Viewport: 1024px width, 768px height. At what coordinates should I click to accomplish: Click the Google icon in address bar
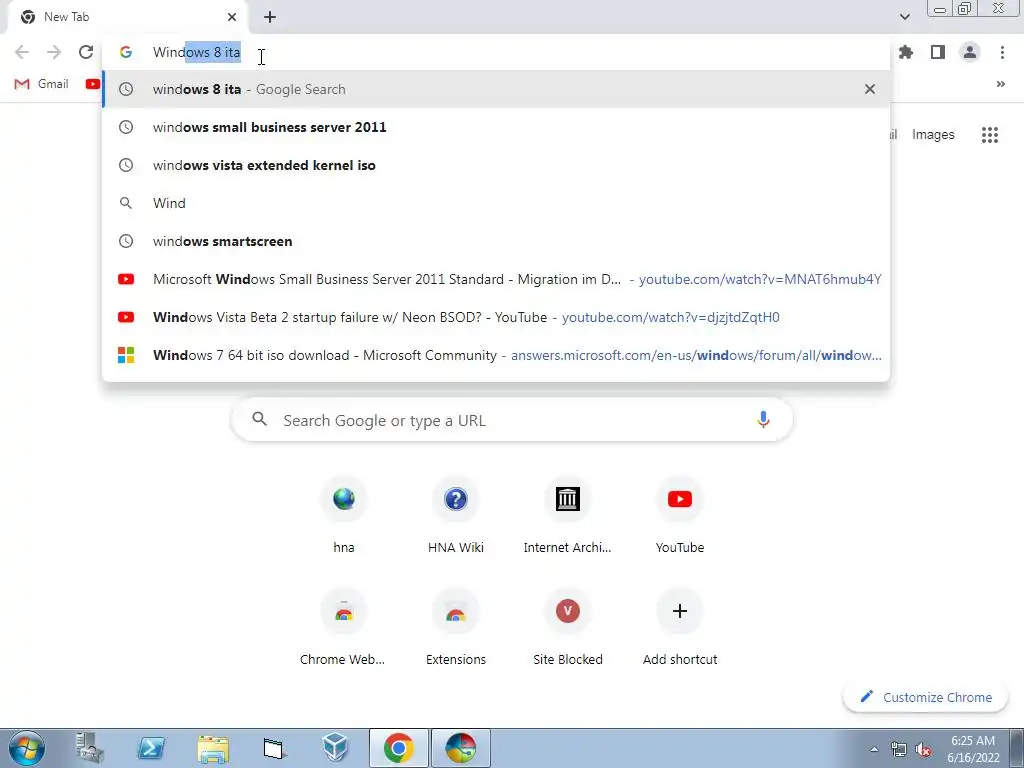(x=125, y=52)
